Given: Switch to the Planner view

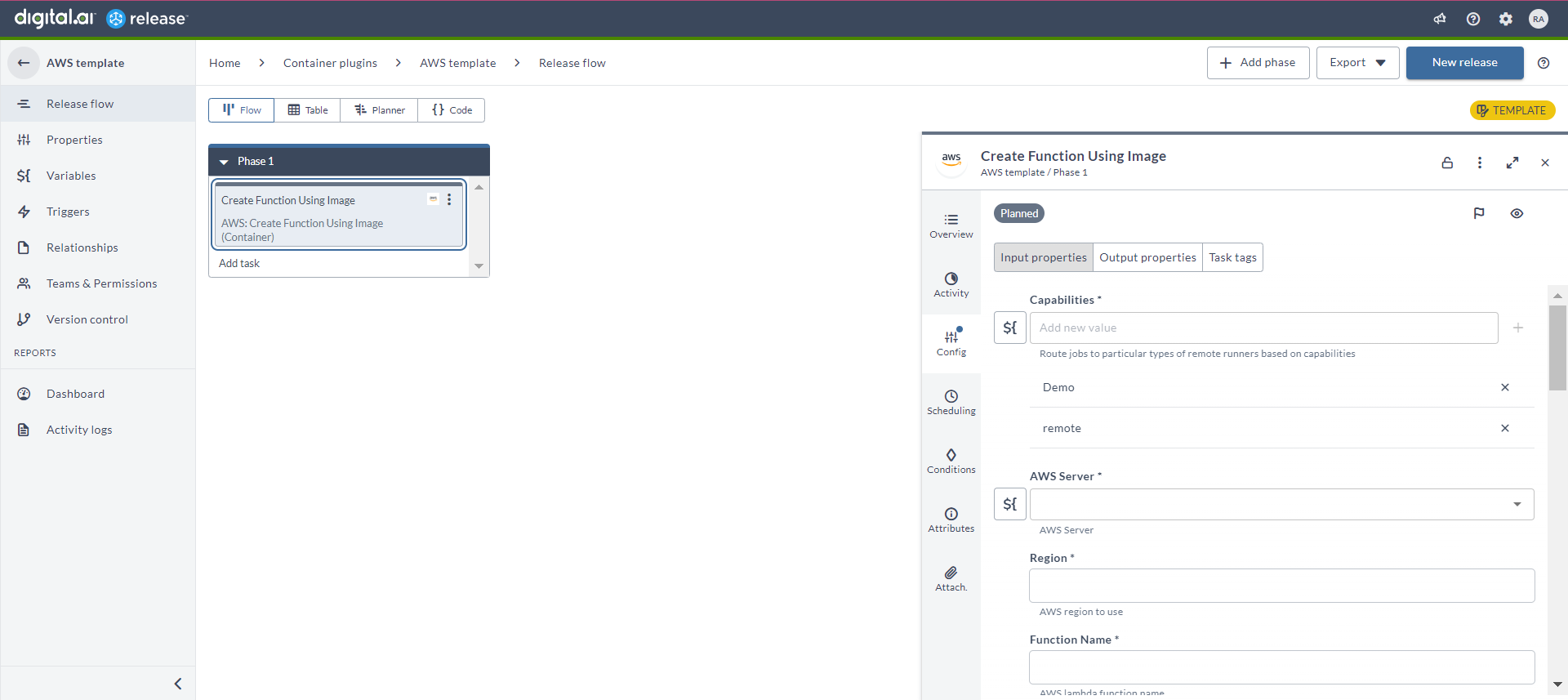Looking at the screenshot, I should tap(380, 110).
